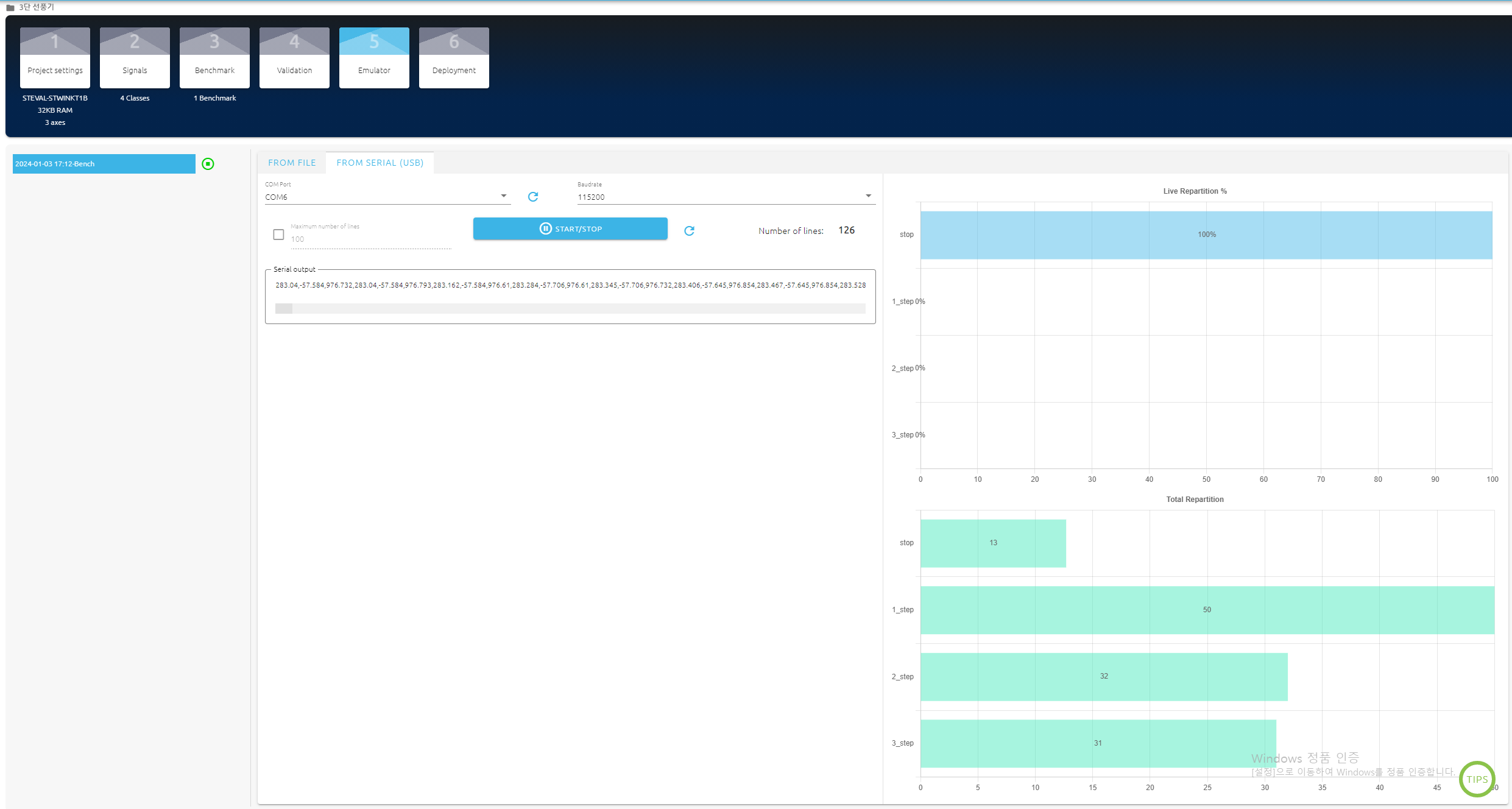Open step 6 Deployment
This screenshot has height=809, width=1512.
point(454,58)
